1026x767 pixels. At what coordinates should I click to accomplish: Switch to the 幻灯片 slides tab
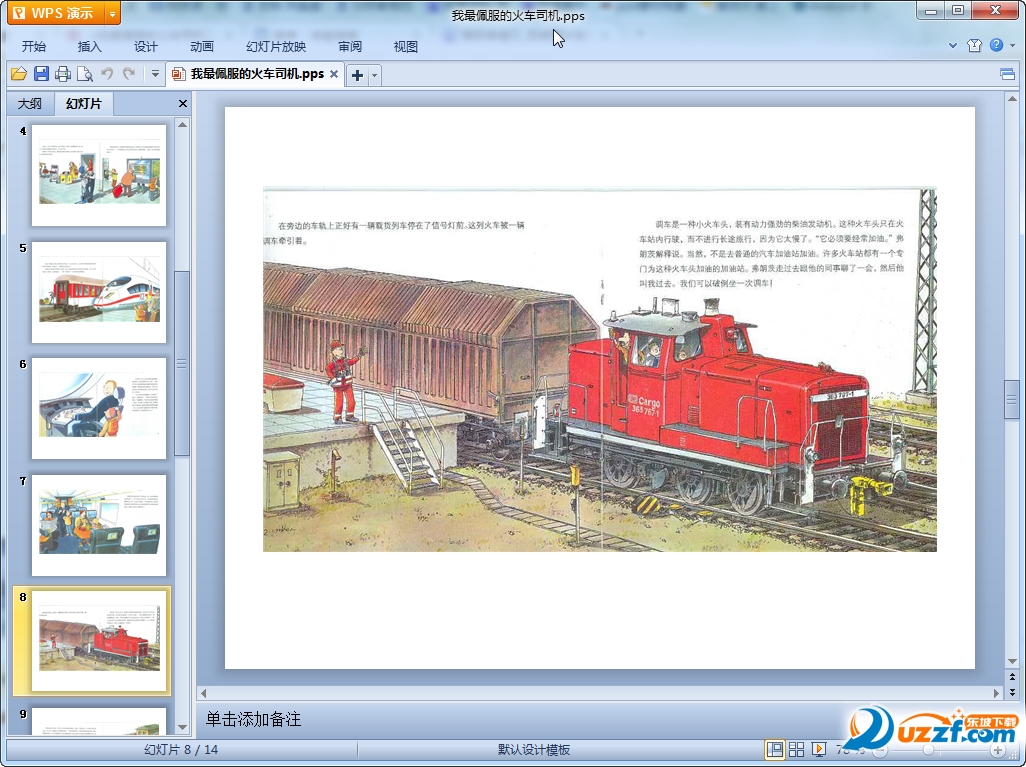pyautogui.click(x=84, y=103)
